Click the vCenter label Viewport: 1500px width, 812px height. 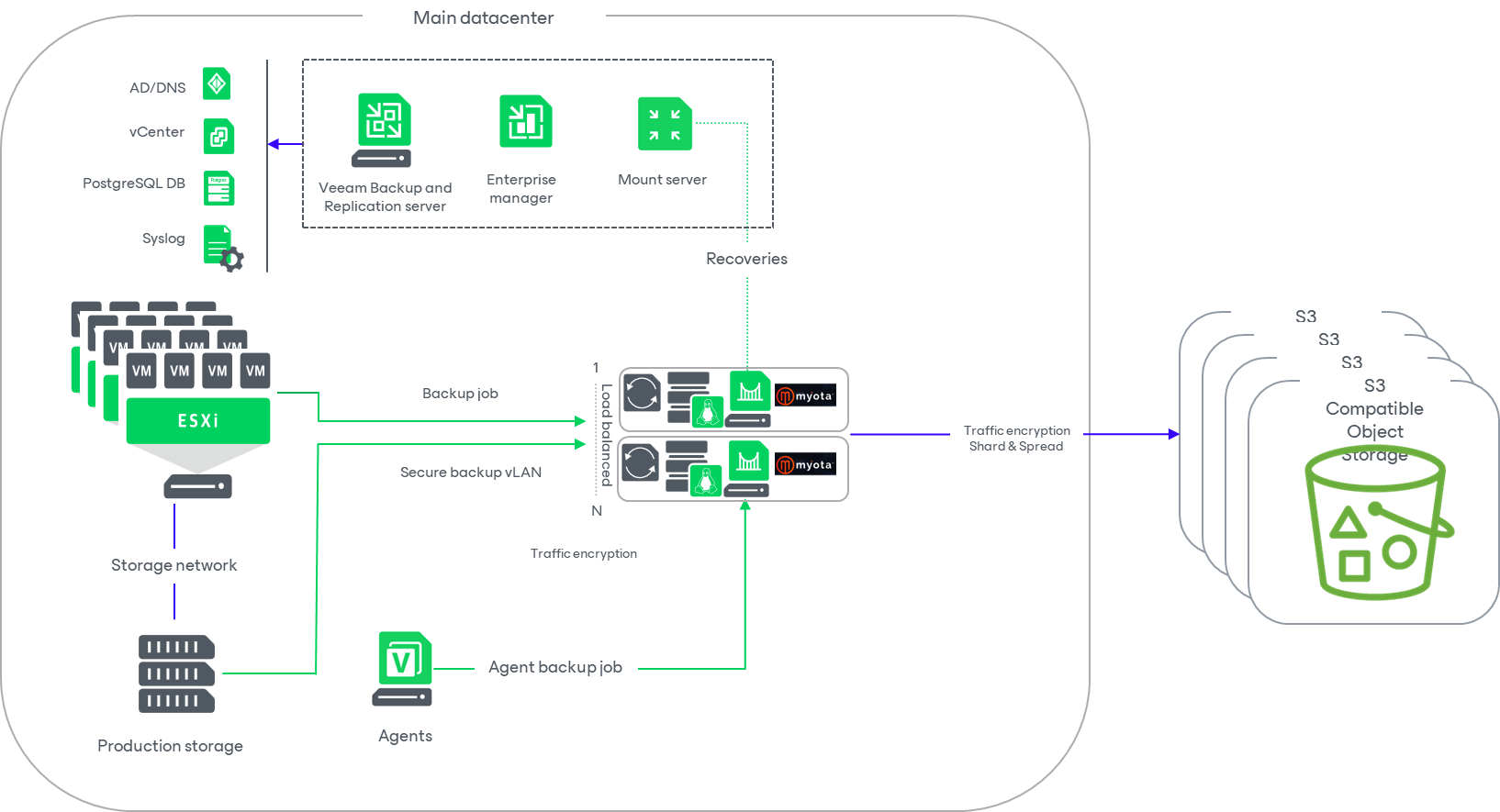coord(157,132)
